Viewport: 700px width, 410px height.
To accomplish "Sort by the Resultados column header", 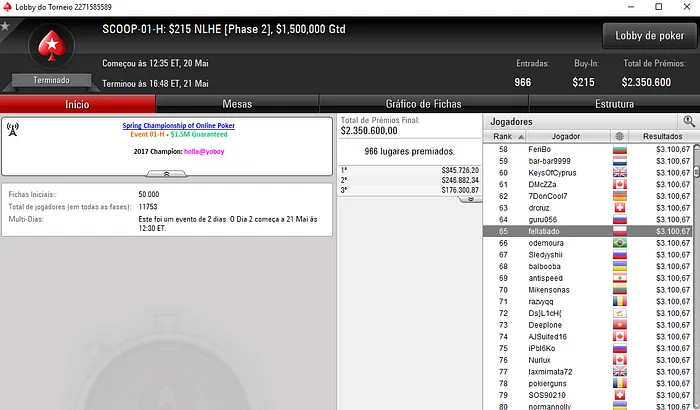I will (662, 136).
